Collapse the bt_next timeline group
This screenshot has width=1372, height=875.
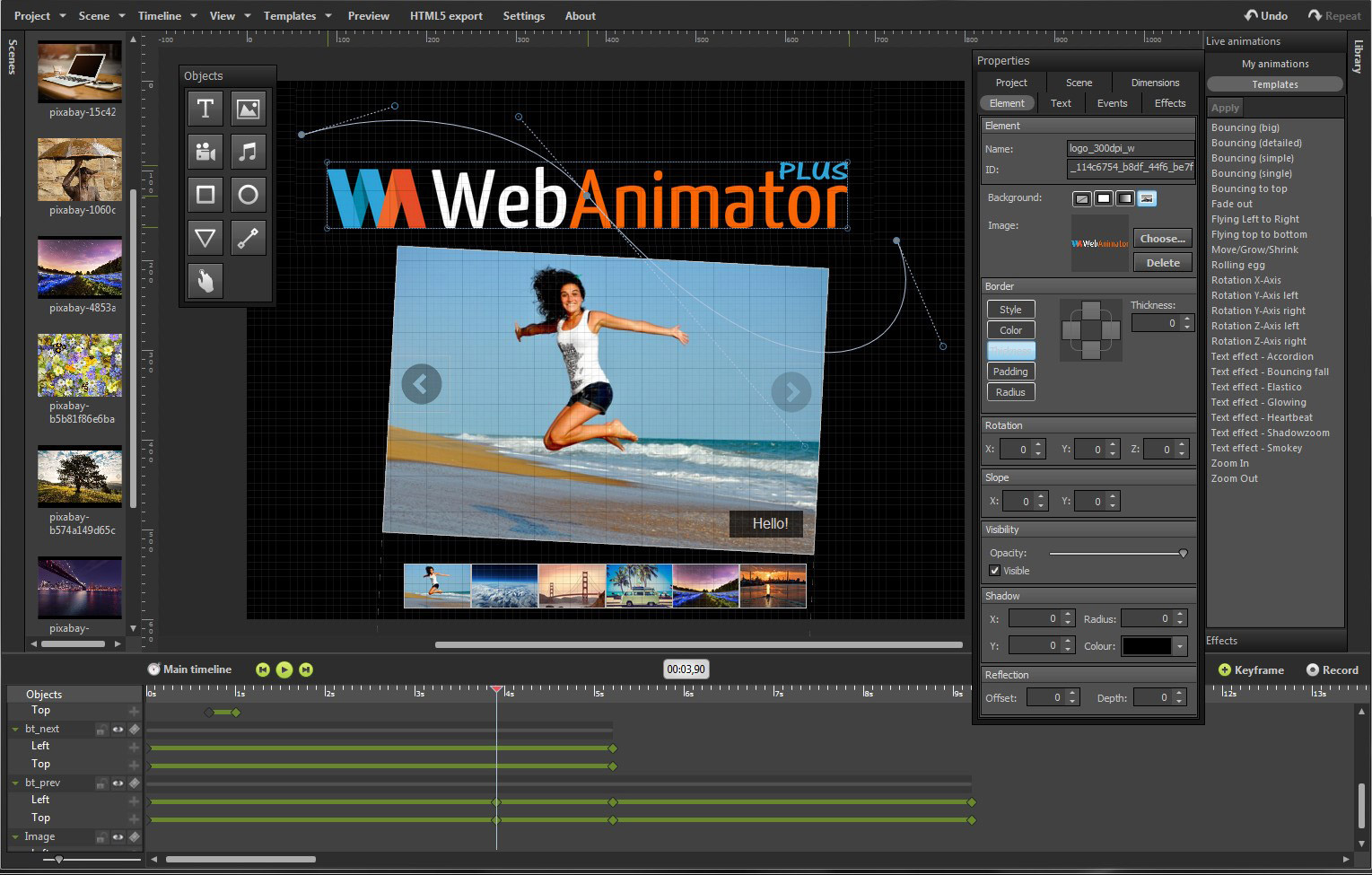pyautogui.click(x=15, y=730)
